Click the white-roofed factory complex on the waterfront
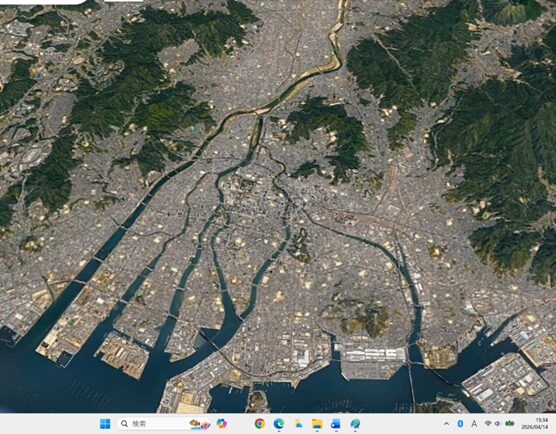This screenshot has width=556, height=434. pos(375,355)
